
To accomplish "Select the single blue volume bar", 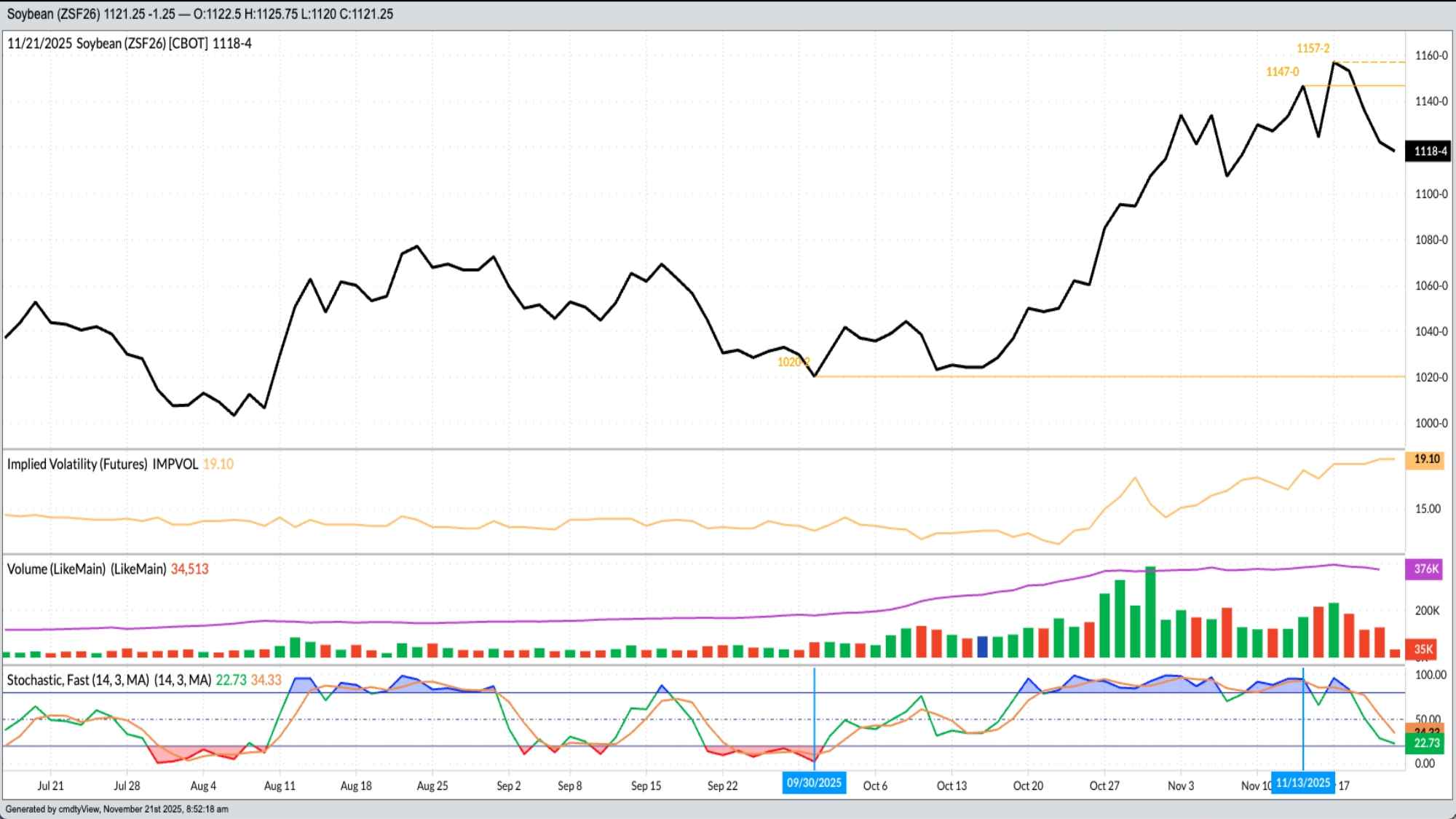I will [982, 646].
